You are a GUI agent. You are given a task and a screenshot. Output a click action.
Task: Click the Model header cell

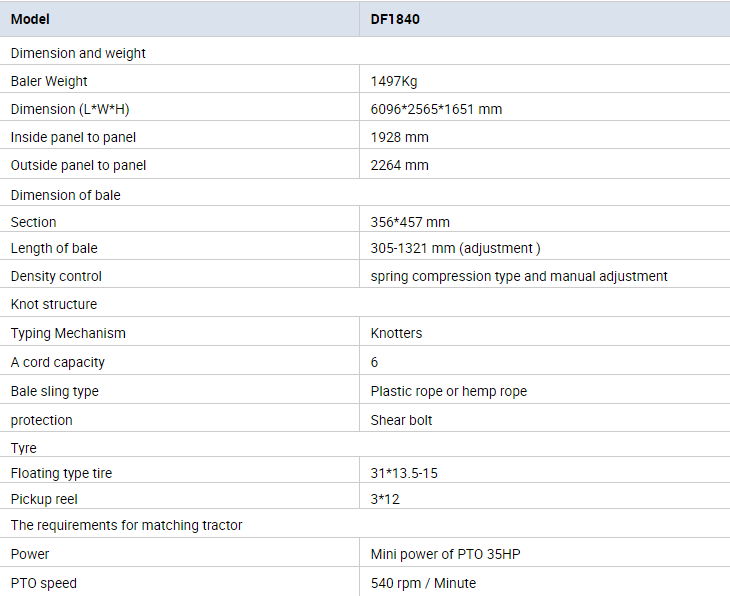(30, 19)
